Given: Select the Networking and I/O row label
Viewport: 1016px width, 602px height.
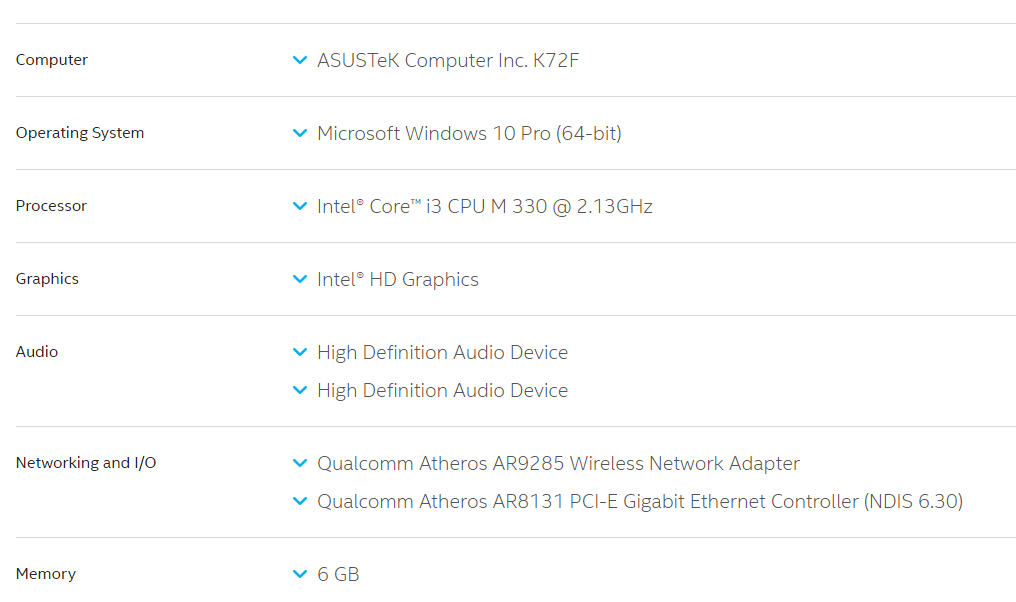Looking at the screenshot, I should [86, 463].
